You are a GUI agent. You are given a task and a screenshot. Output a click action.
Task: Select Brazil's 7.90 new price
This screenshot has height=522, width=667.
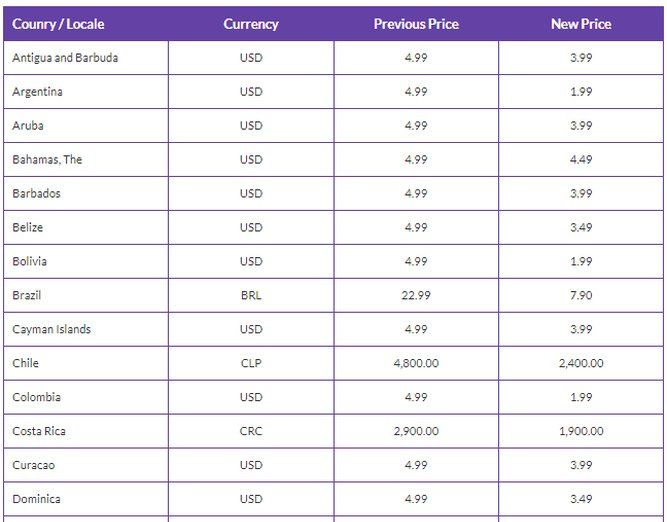point(581,296)
